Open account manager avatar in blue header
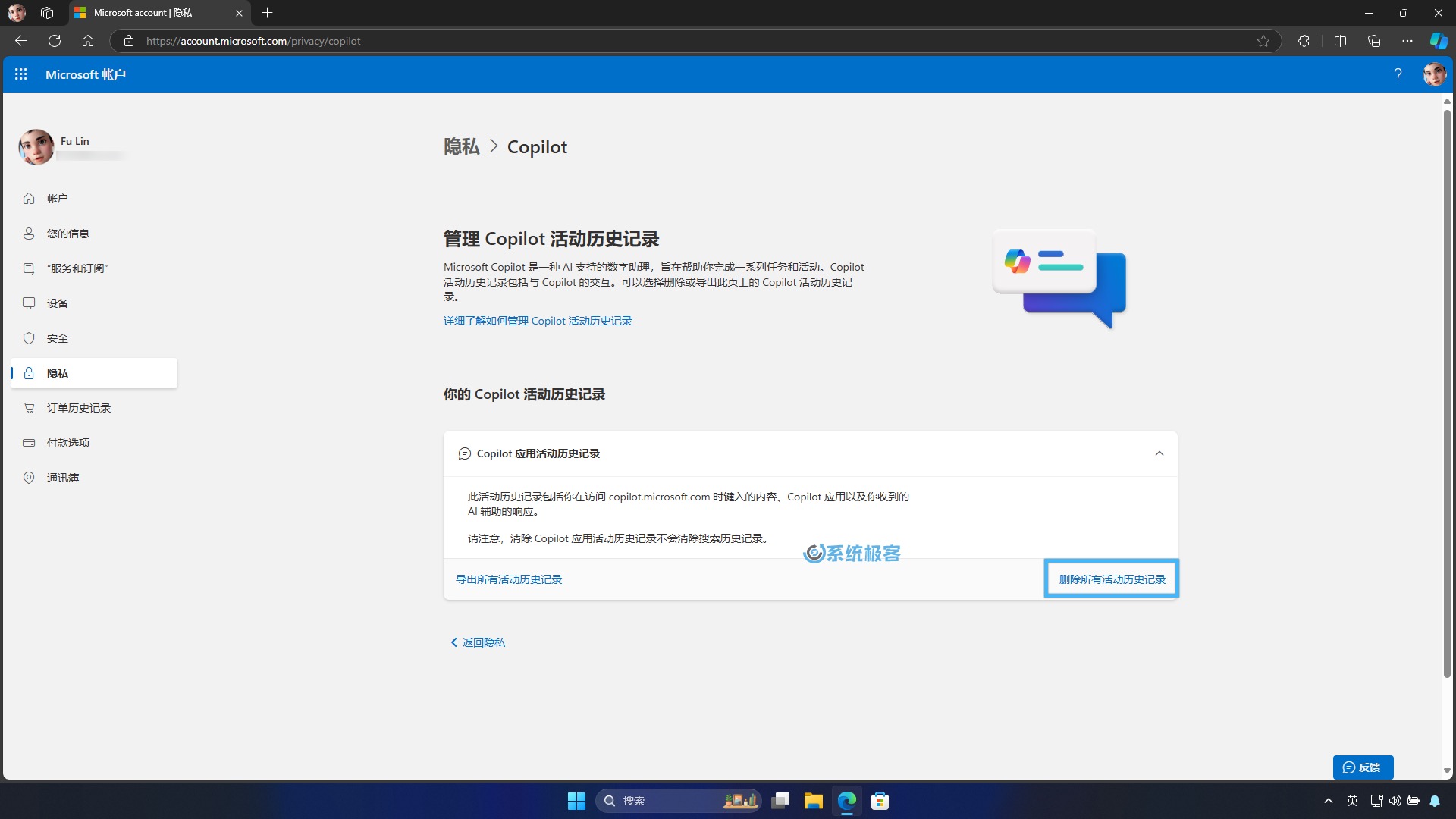This screenshot has height=819, width=1456. 1434,74
